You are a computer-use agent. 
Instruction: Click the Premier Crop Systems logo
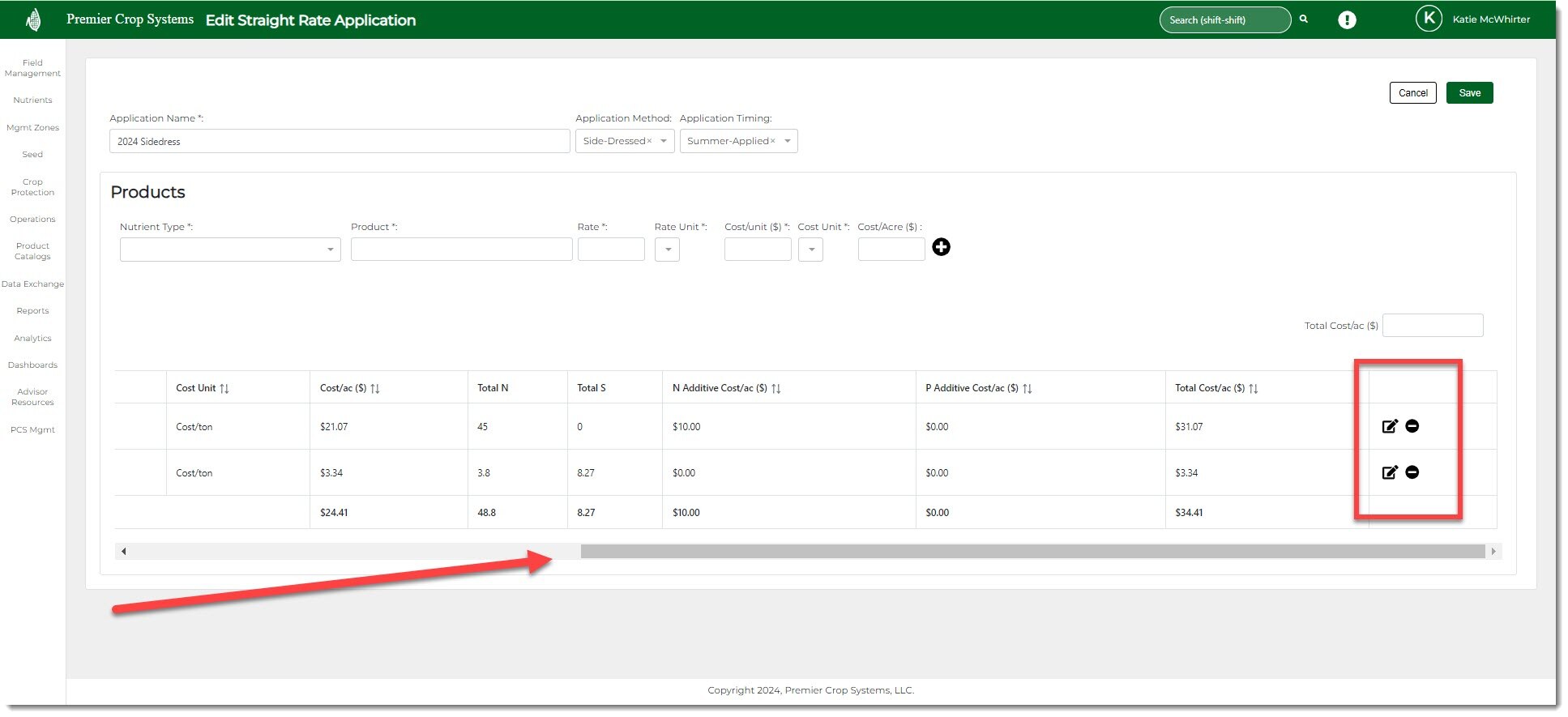point(33,19)
